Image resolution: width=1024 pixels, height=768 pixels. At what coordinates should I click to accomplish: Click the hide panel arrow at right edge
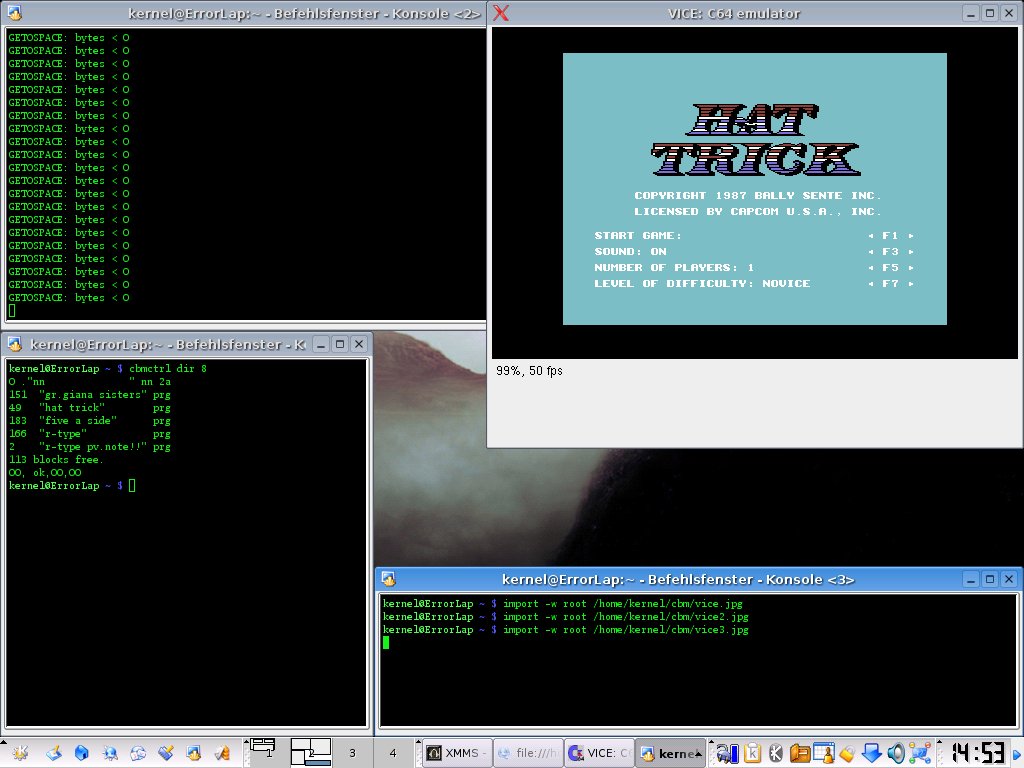[x=1017, y=754]
